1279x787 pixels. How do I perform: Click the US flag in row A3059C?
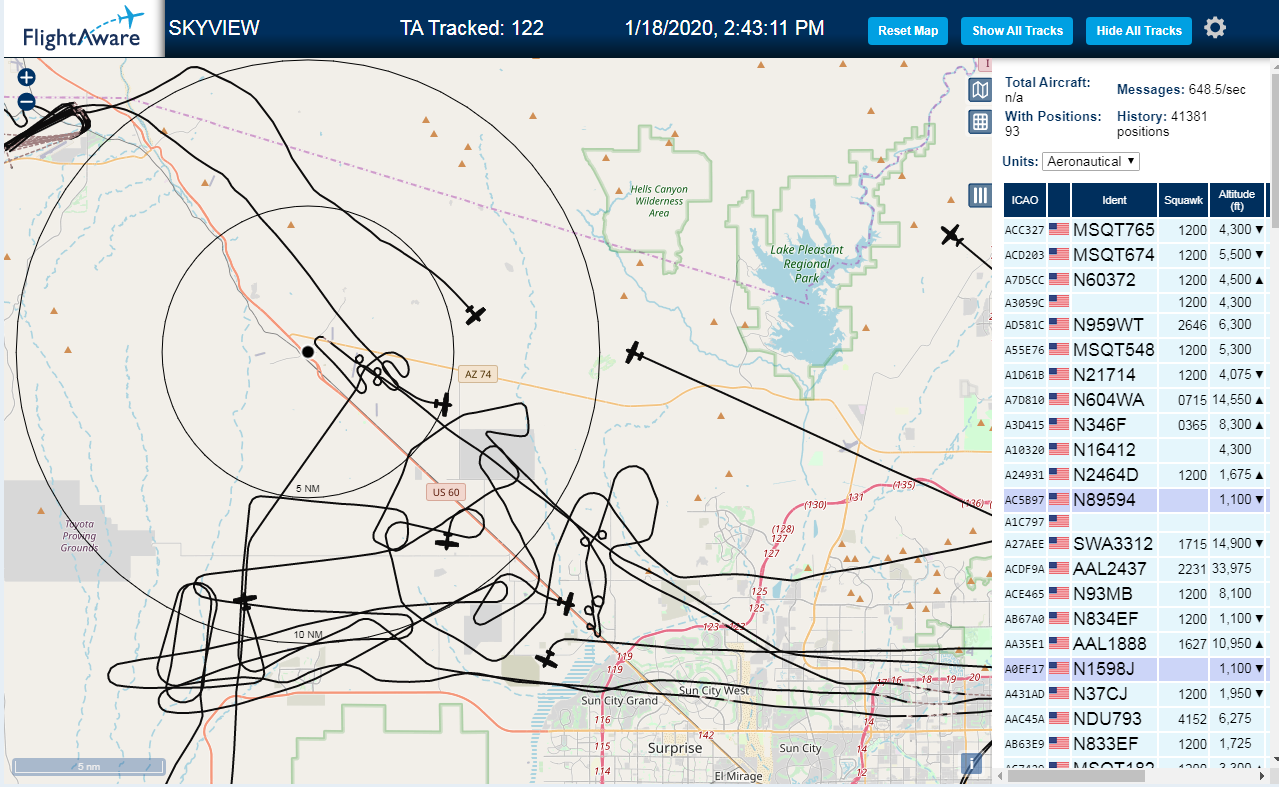[1059, 301]
